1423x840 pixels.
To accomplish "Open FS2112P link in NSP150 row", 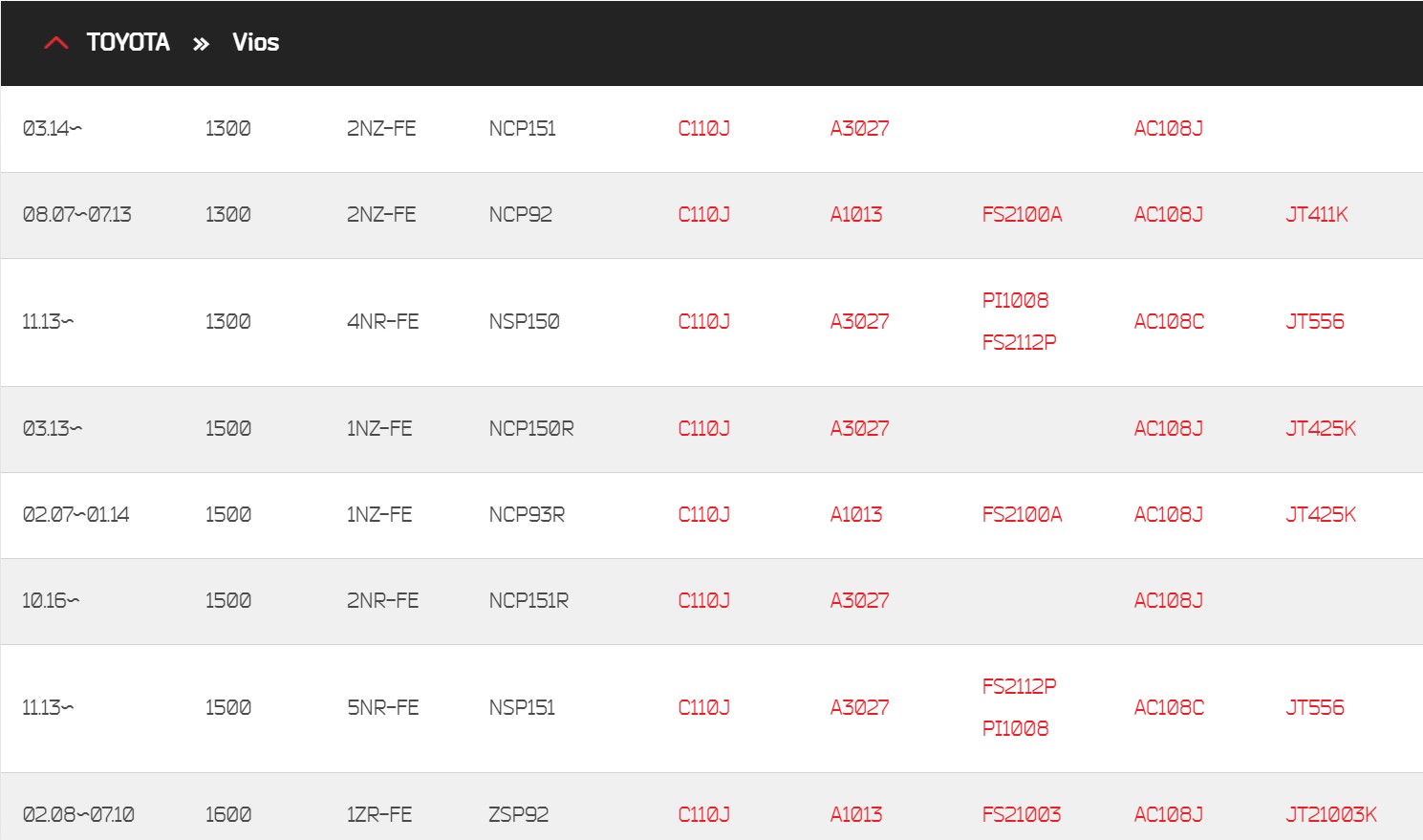I will click(x=1019, y=343).
